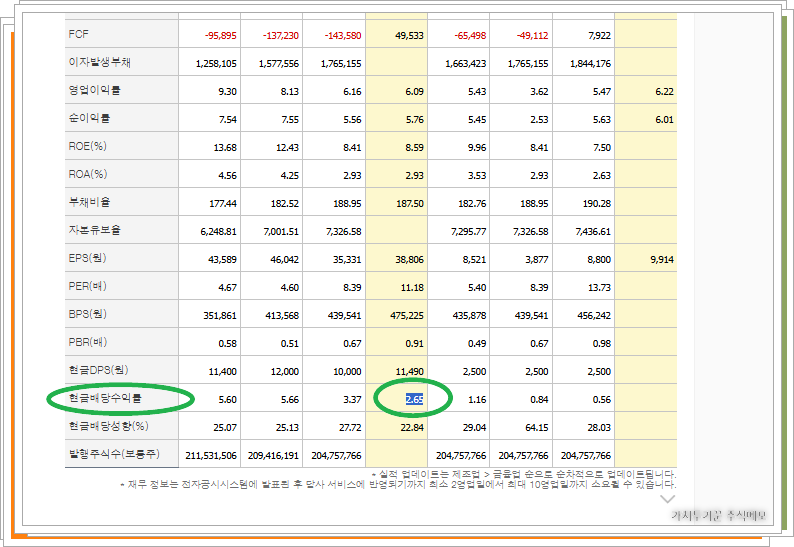Select the PER value 11.18

tap(412, 288)
